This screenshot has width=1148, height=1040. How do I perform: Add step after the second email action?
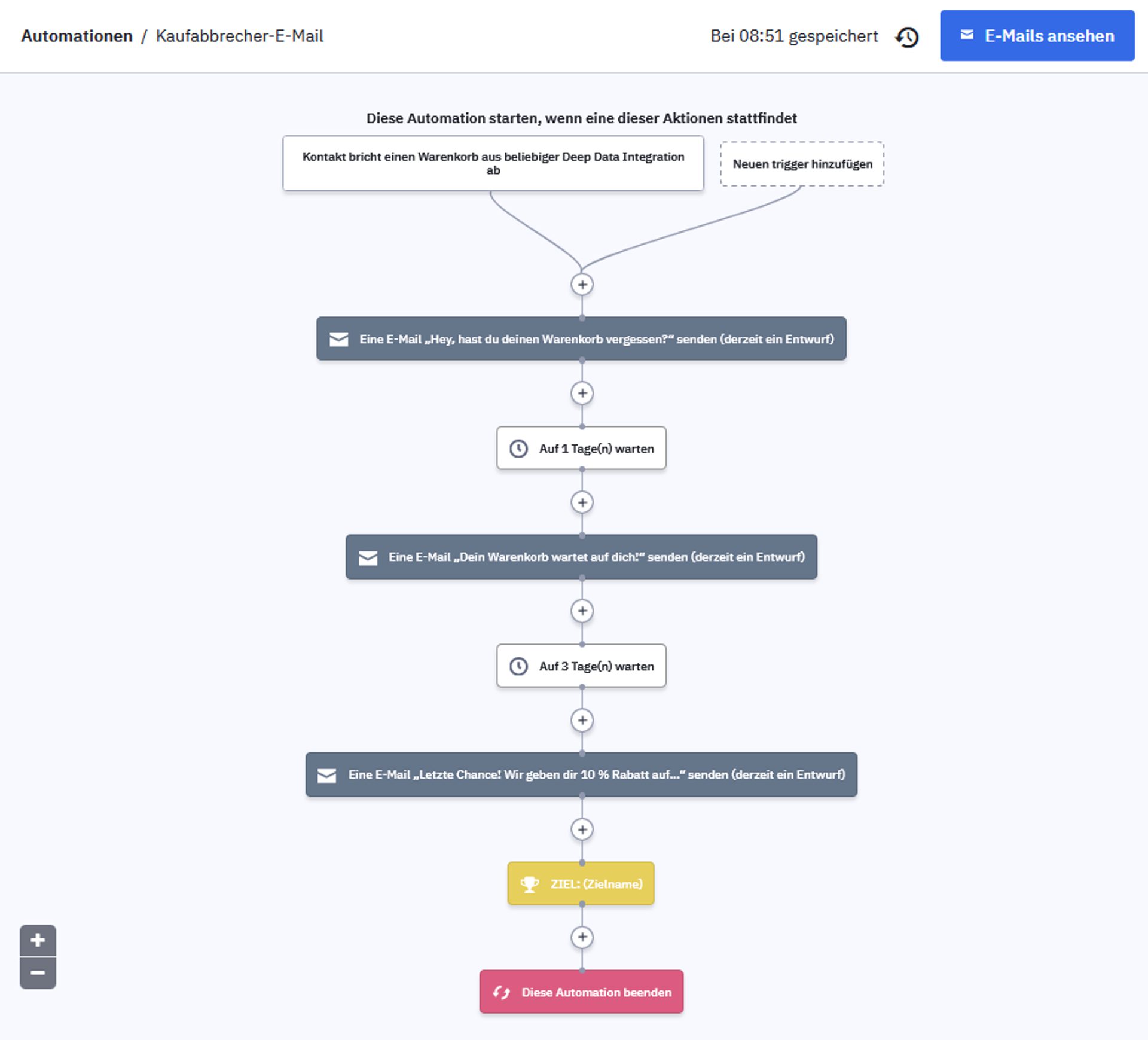coord(582,611)
